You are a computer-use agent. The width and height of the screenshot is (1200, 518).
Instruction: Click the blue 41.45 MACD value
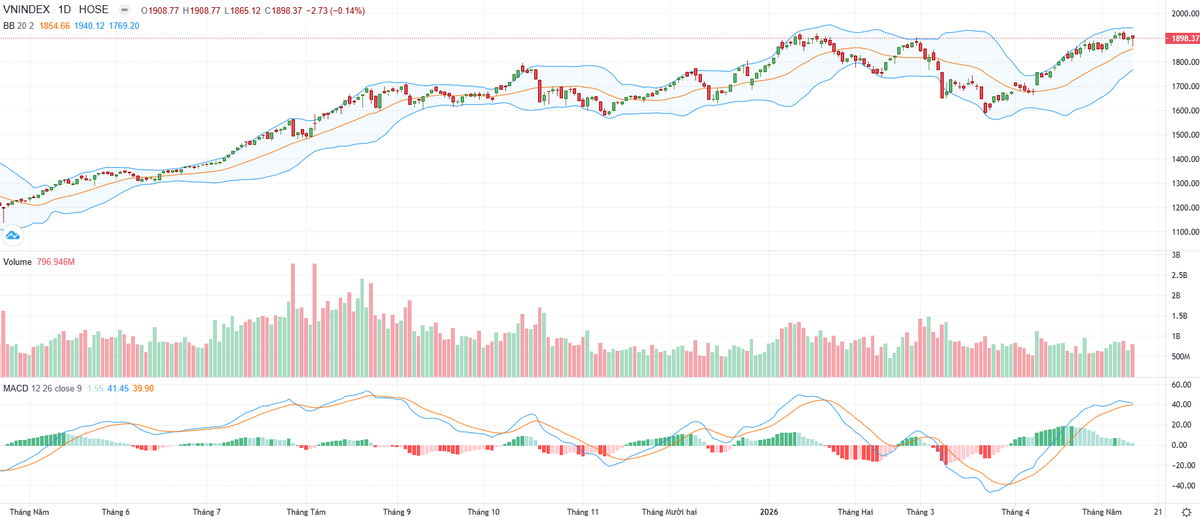pyautogui.click(x=118, y=387)
